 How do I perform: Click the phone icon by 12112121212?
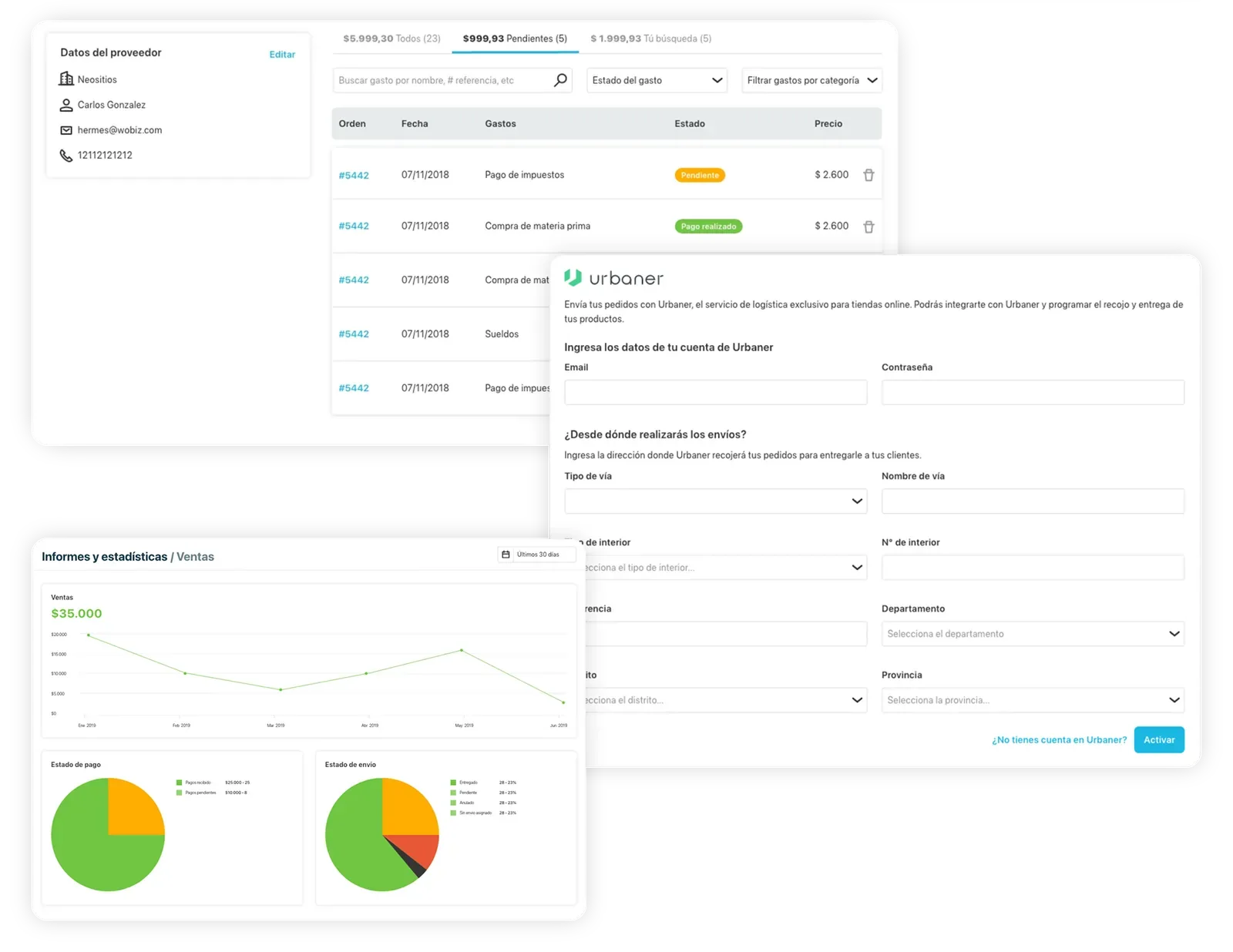pos(66,156)
